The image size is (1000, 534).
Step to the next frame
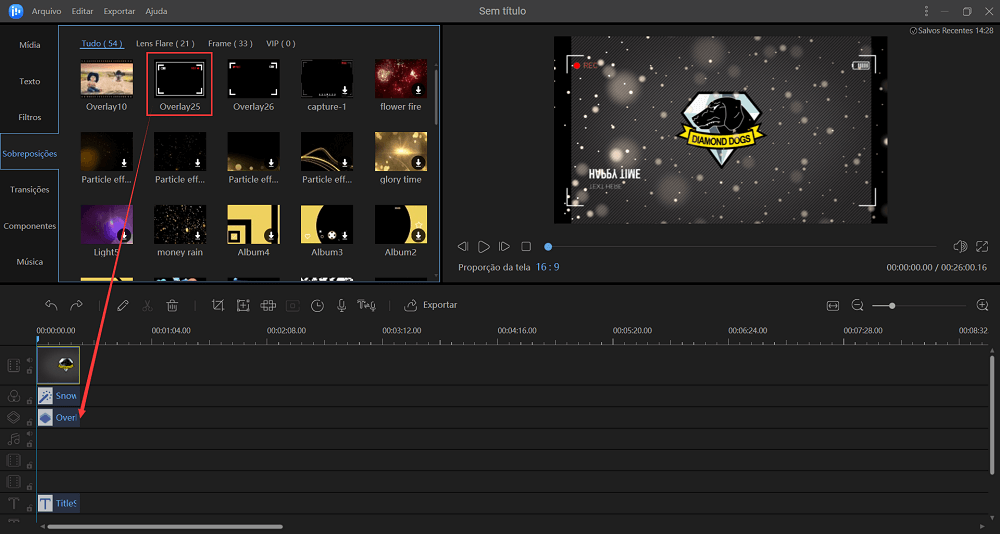coord(504,246)
